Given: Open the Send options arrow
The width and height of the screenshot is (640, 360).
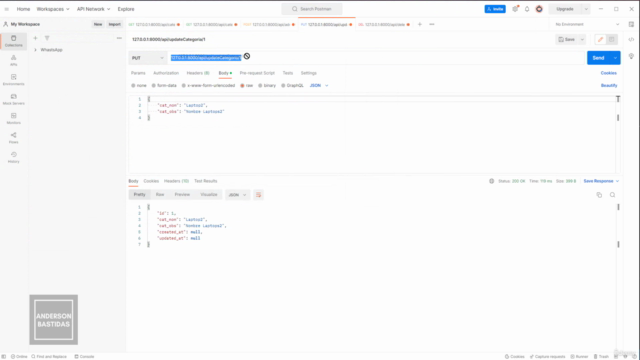Looking at the screenshot, I should coord(615,58).
